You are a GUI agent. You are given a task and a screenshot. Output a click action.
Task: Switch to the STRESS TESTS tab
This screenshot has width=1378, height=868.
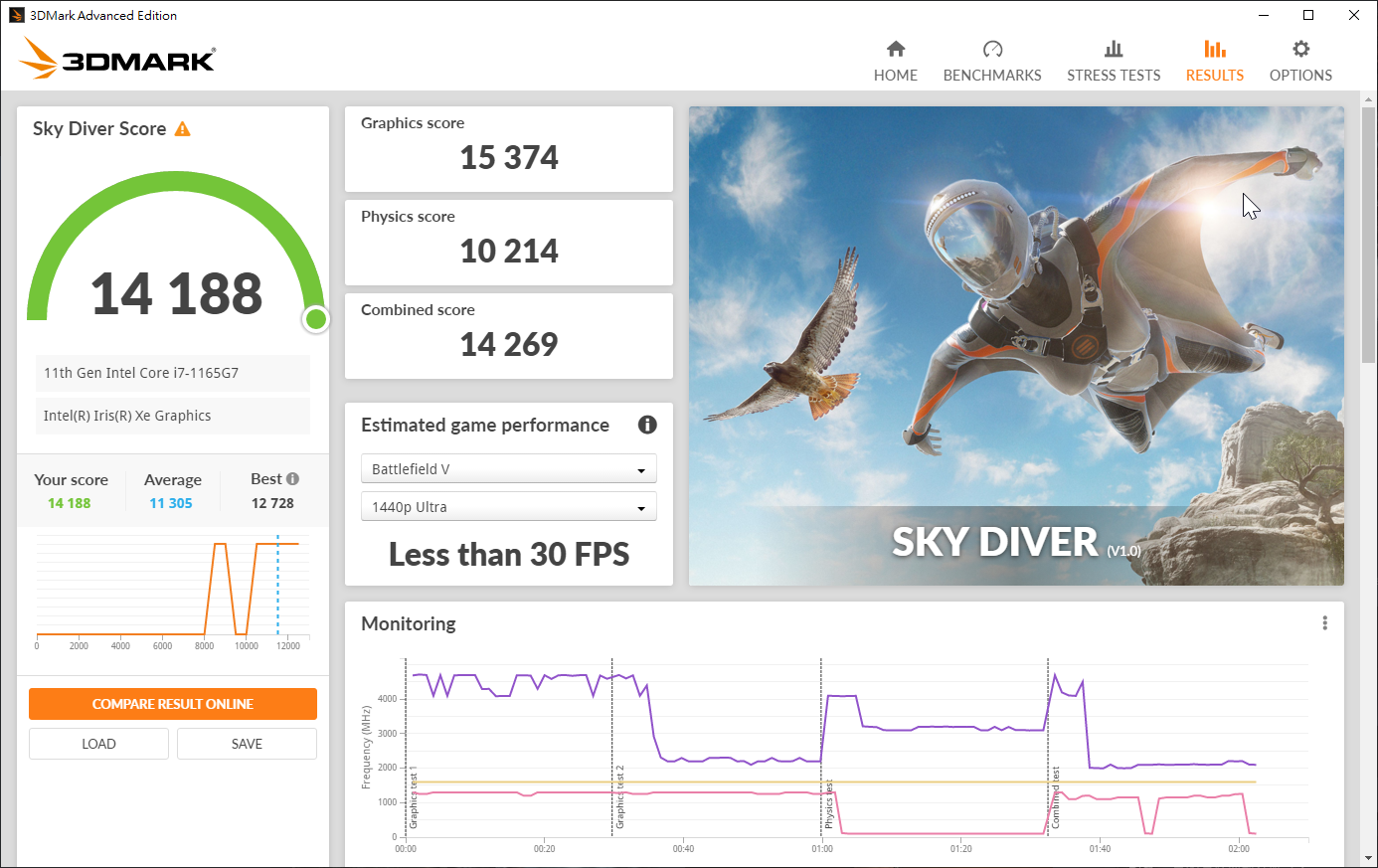point(1114,76)
